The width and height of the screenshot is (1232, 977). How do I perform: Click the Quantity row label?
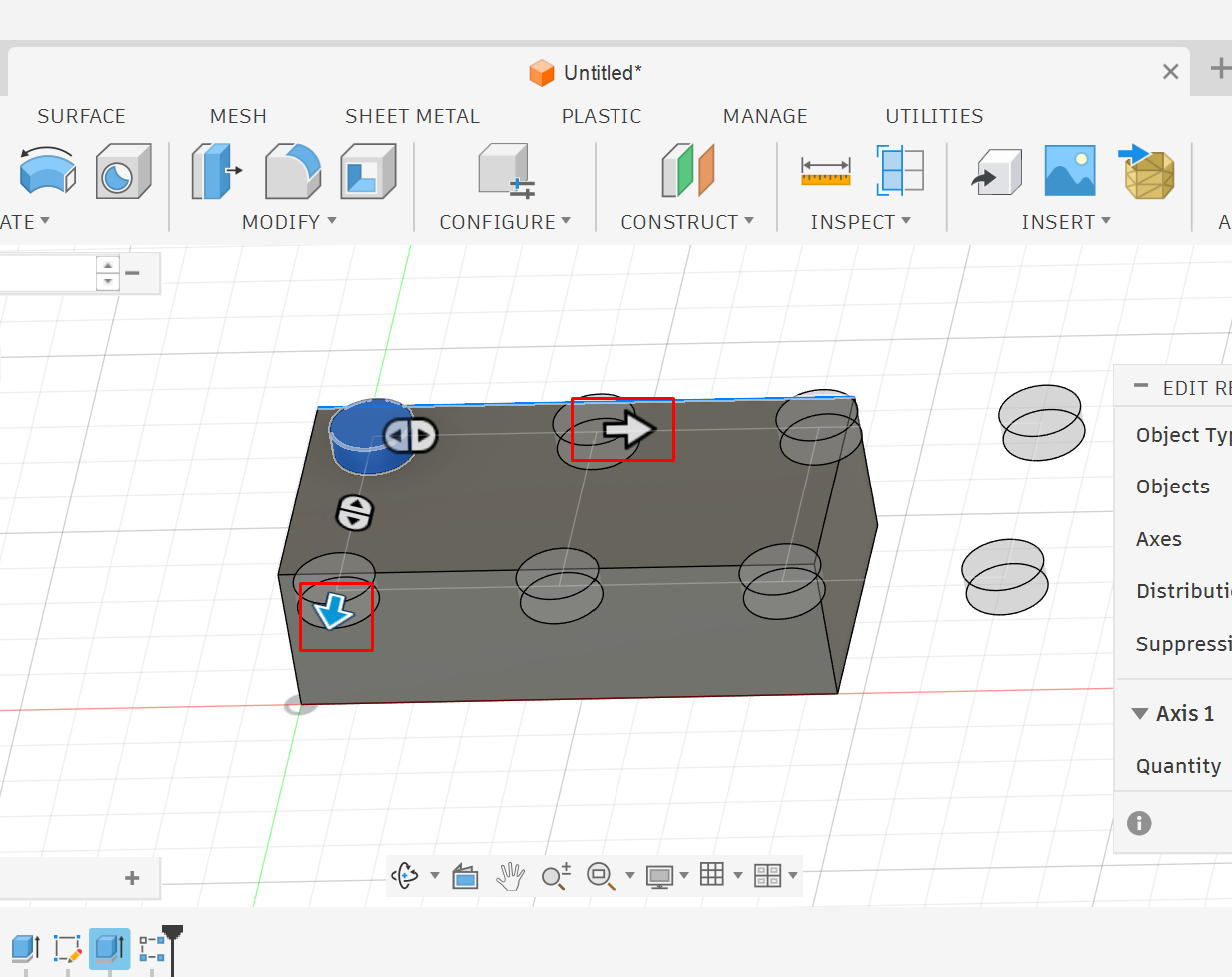coord(1178,766)
